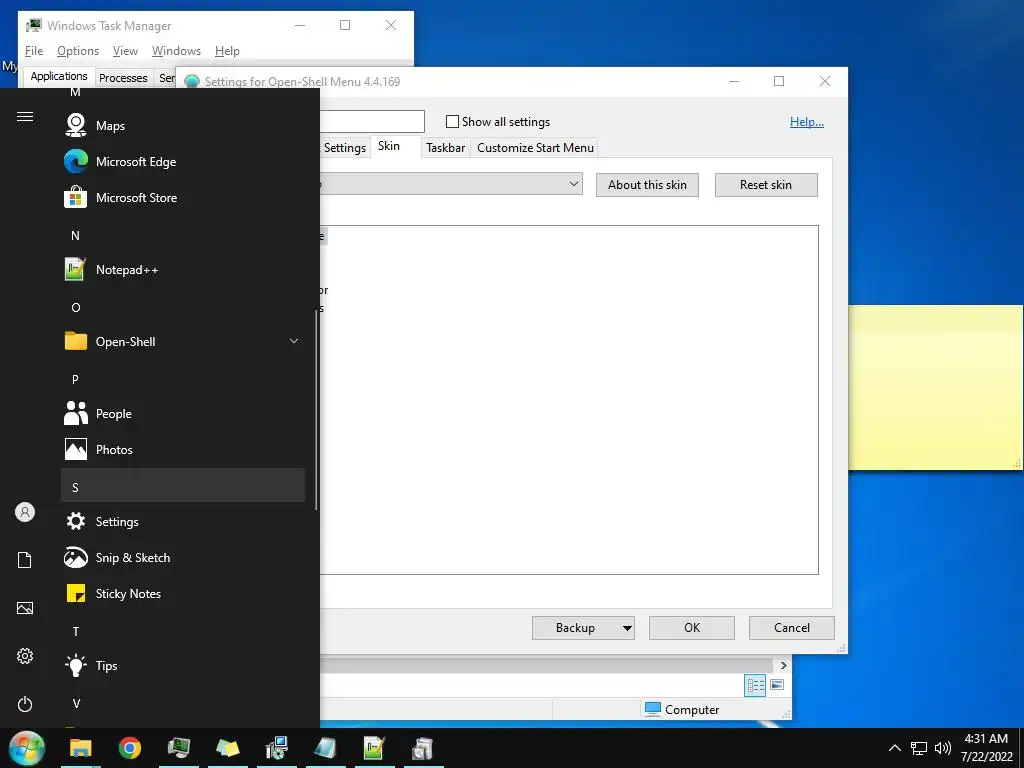Open the Options menu in Task Manager
This screenshot has height=768, width=1024.
click(78, 51)
